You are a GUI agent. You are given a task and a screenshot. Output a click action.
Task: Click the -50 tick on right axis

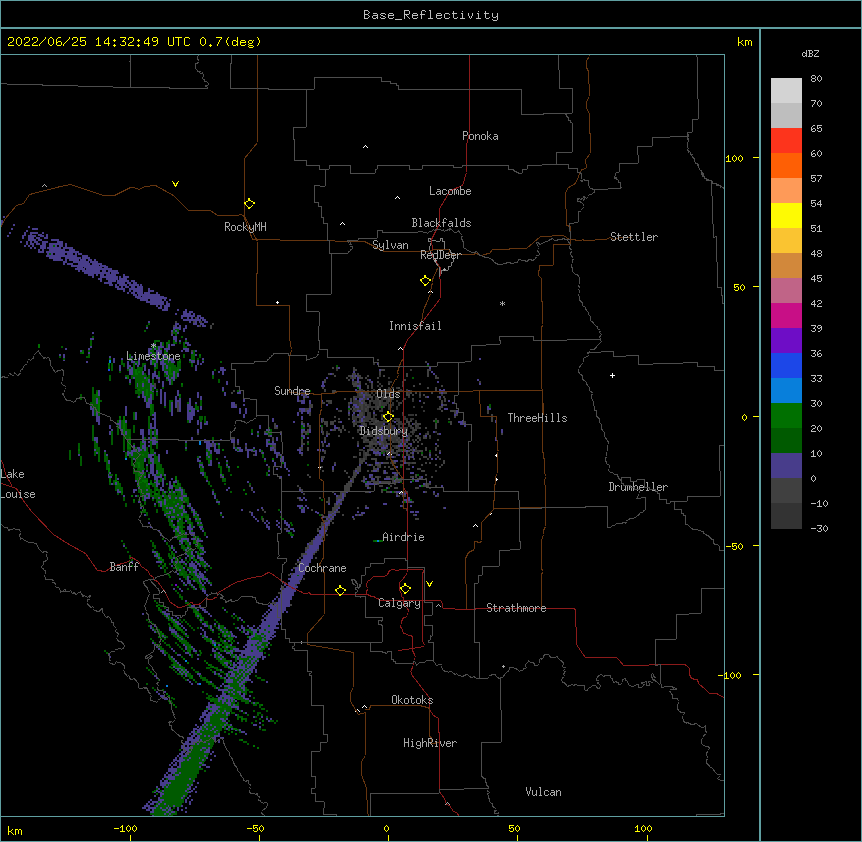(734, 546)
